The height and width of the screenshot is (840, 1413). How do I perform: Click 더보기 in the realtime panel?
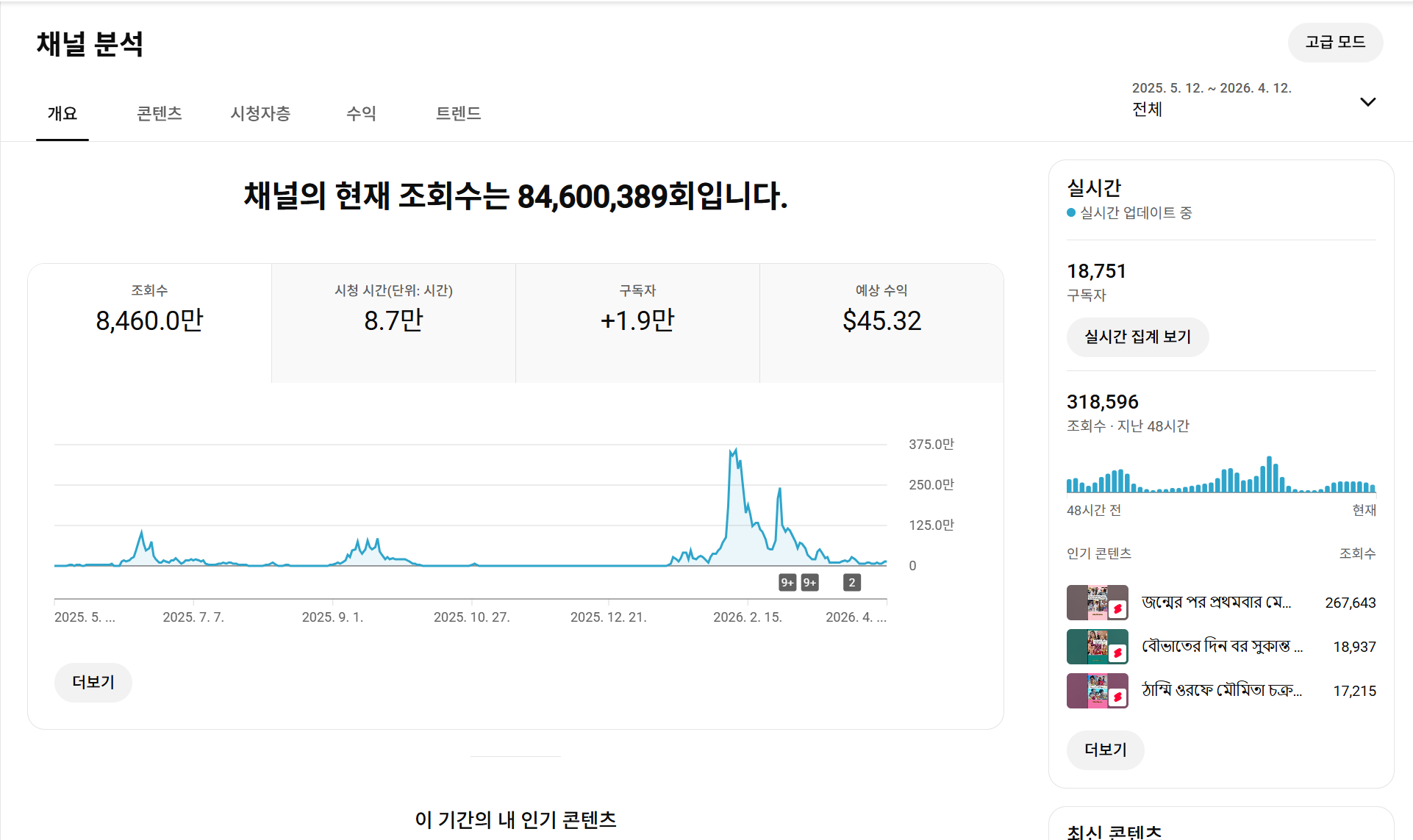(x=1105, y=750)
